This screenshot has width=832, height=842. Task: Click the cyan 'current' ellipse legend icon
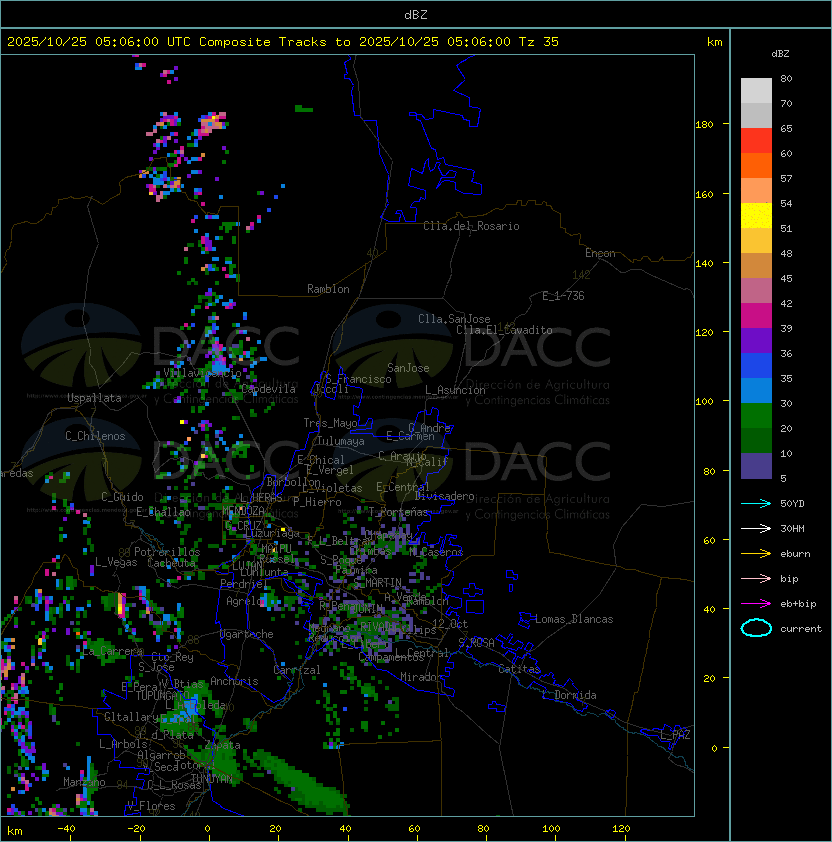[x=756, y=628]
